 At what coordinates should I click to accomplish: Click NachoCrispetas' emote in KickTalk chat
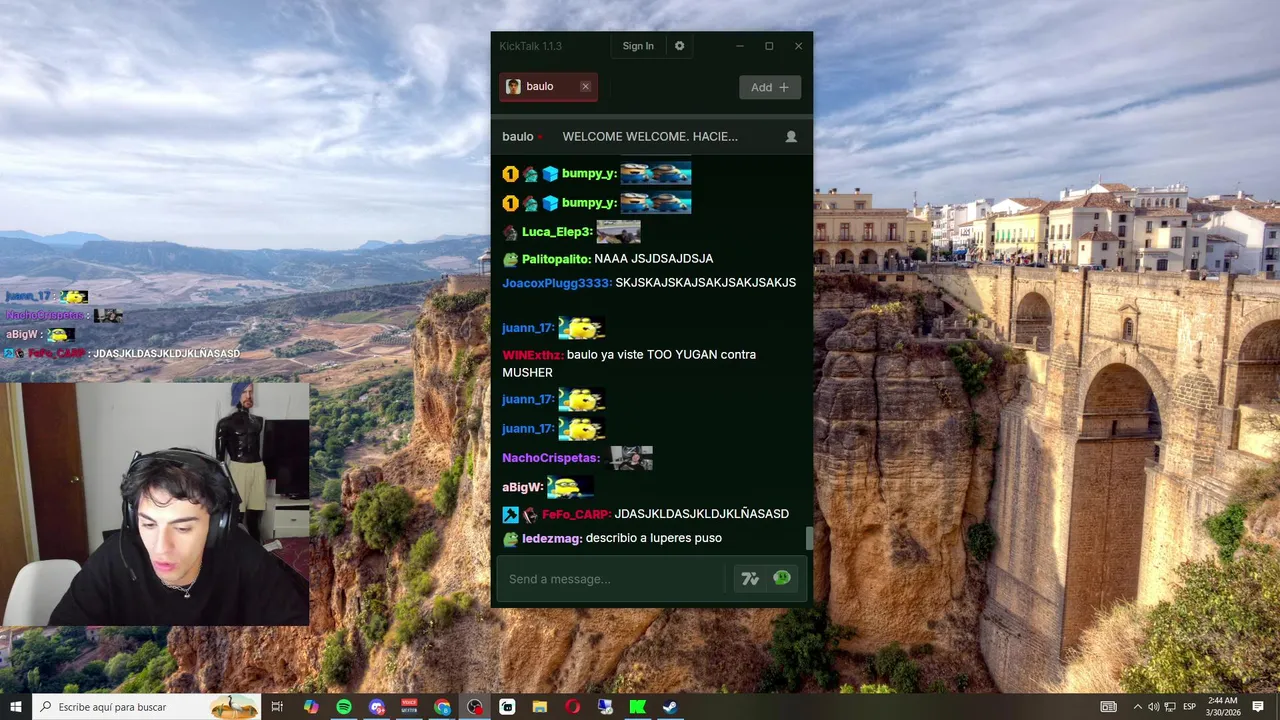[631, 458]
